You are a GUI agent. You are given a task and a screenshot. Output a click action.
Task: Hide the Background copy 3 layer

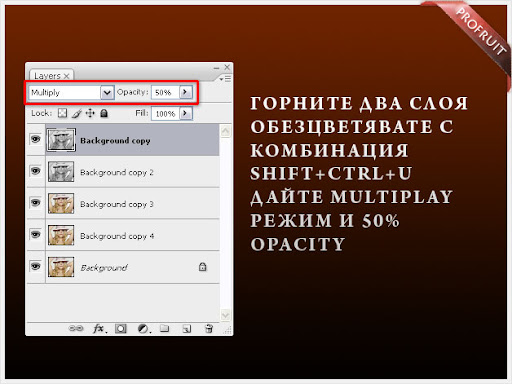35,203
